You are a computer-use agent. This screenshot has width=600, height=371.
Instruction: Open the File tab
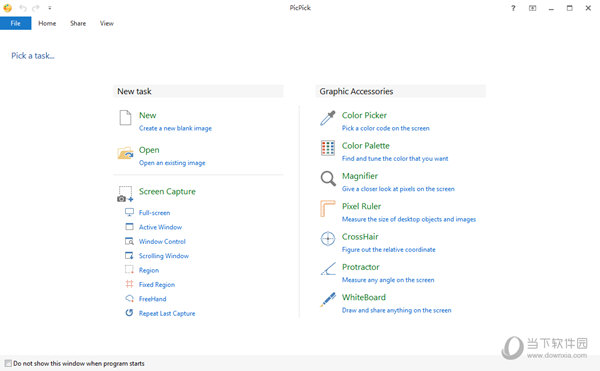16,23
